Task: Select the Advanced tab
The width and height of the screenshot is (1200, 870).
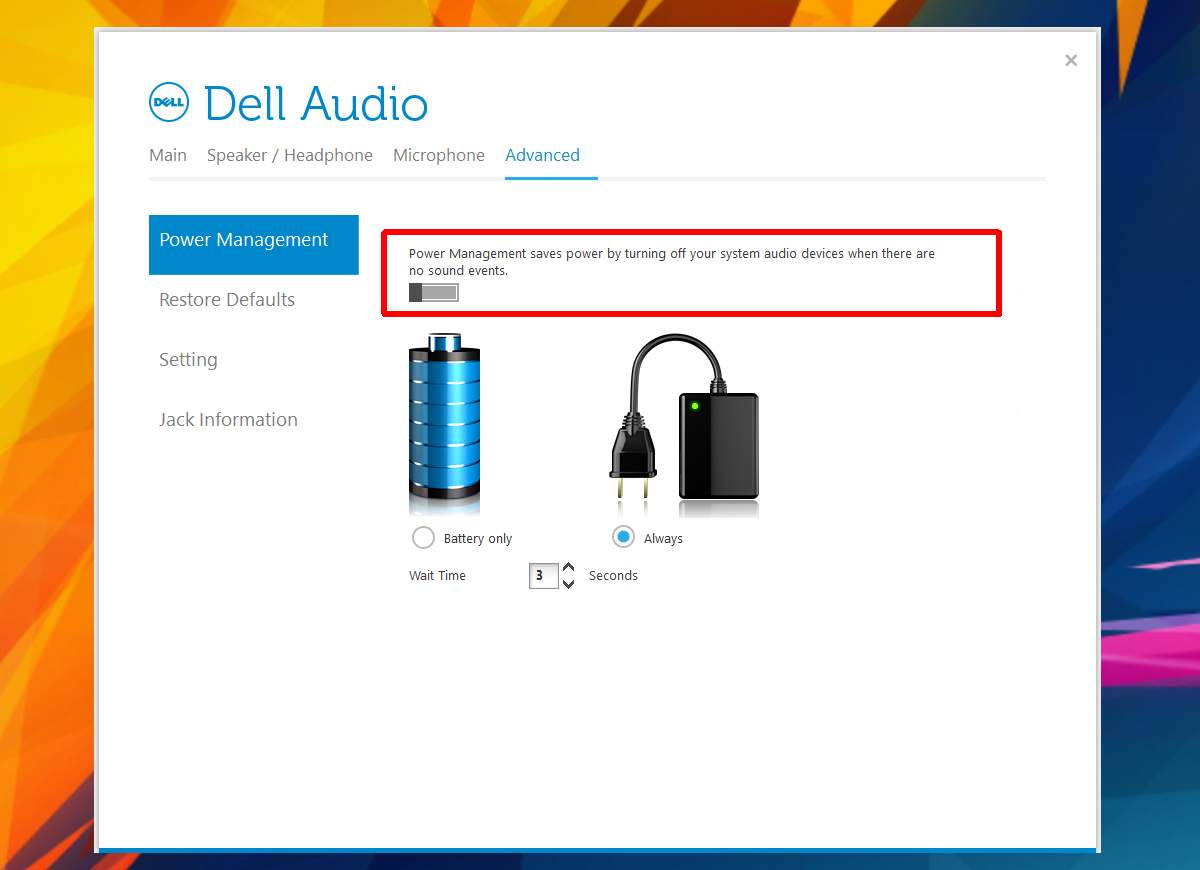Action: coord(543,155)
